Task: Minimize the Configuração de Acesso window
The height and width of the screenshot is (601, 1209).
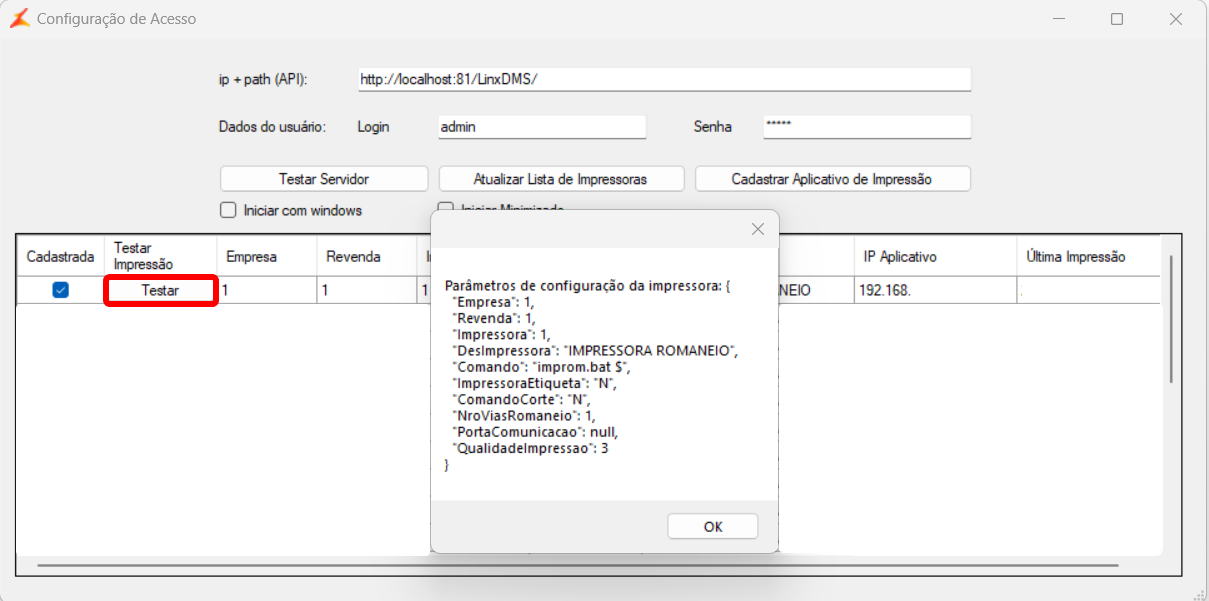Action: pyautogui.click(x=1059, y=19)
